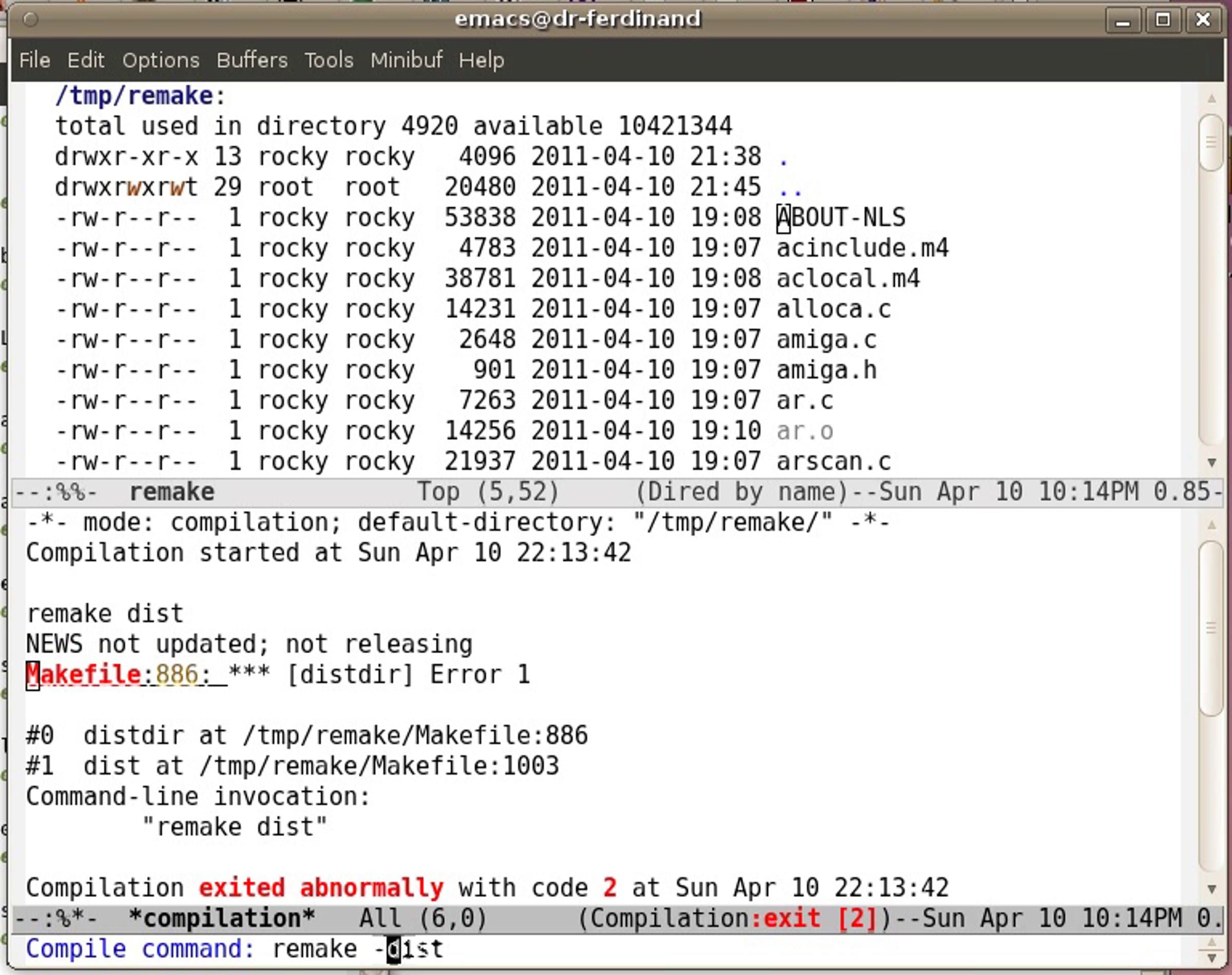Click down arrow of dired pane scrollbar

coord(1211,462)
